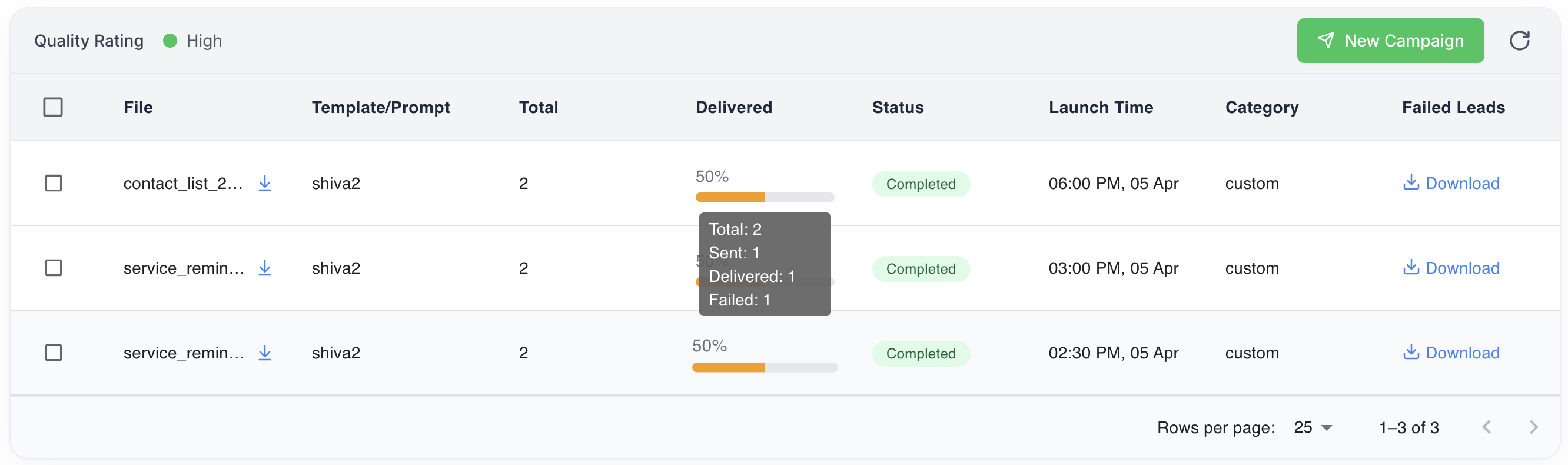
Task: Start a New Campaign
Action: pyautogui.click(x=1390, y=41)
